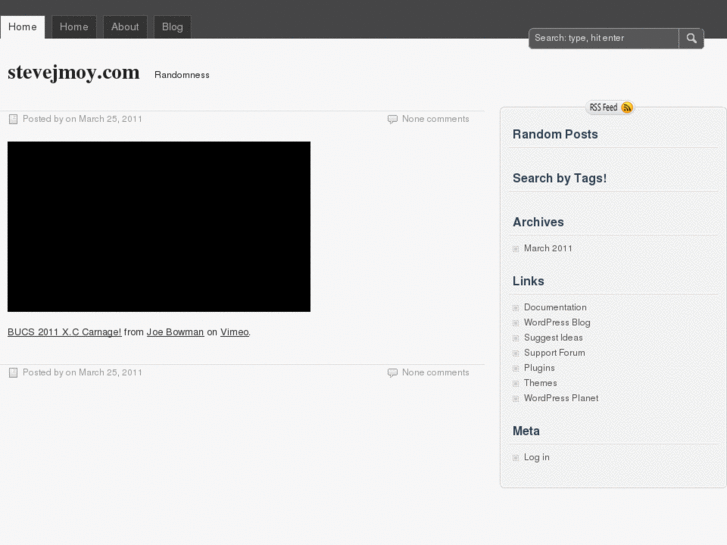Screen dimensions: 727x545
Task: Follow the Vimeo link
Action: click(x=235, y=332)
